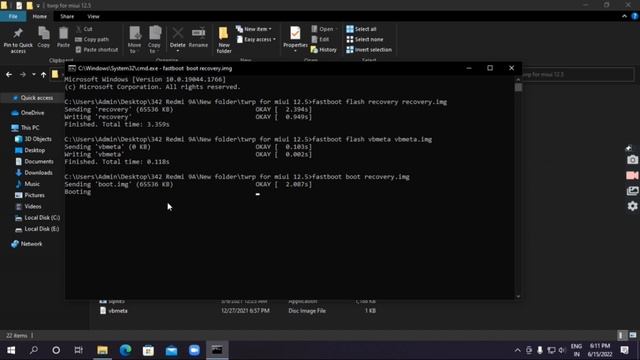
Task: Create a New folder from ribbon
Action: [224, 40]
